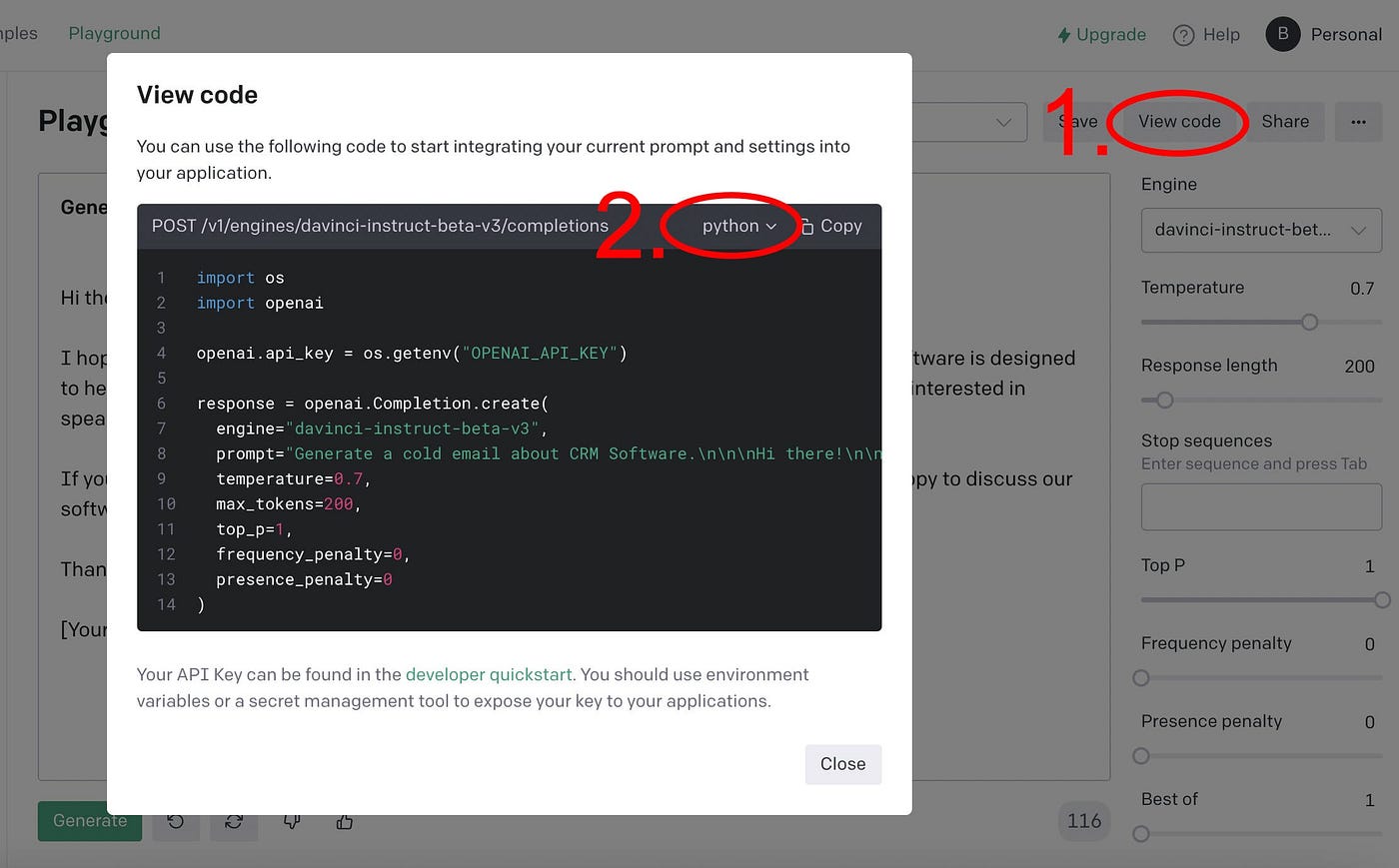Click the prompt= code line
Image resolution: width=1399 pixels, height=868 pixels.
[549, 453]
